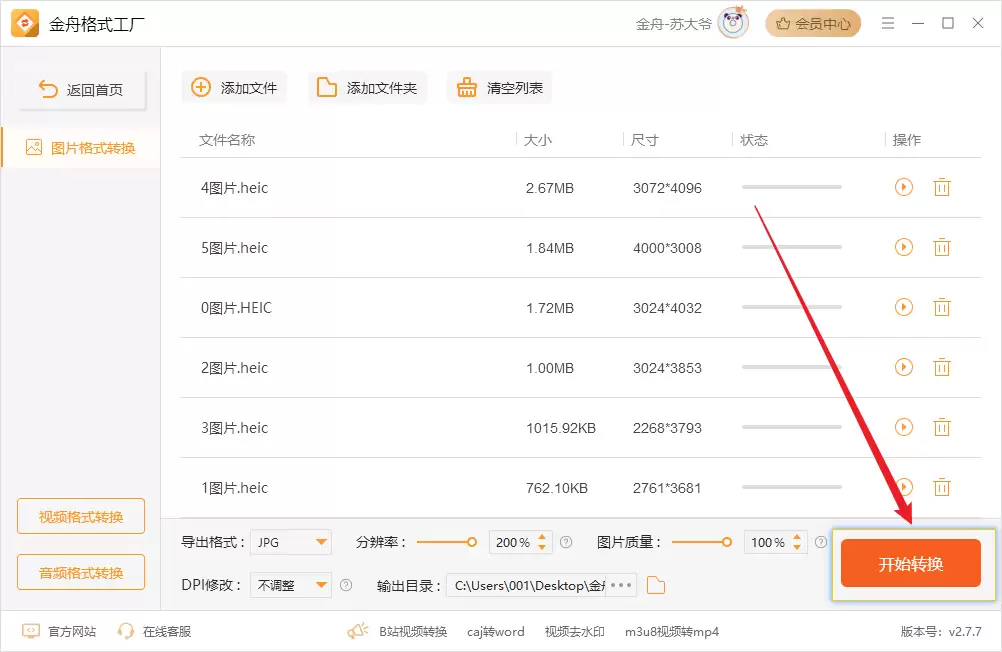Click the dimension 3024*4032
The image size is (1002, 652).
tap(667, 307)
